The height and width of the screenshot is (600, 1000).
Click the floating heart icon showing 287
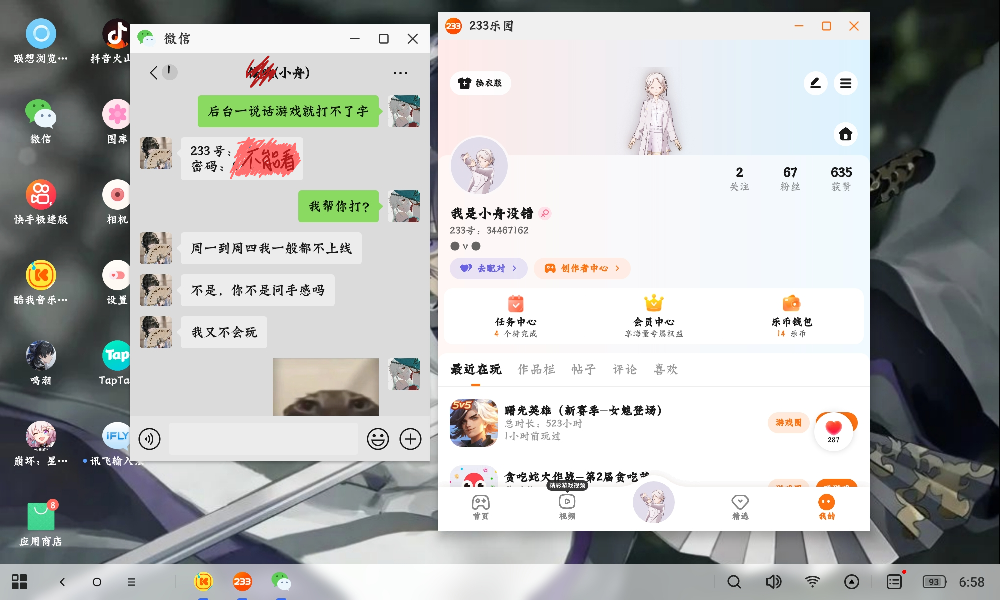coord(834,431)
